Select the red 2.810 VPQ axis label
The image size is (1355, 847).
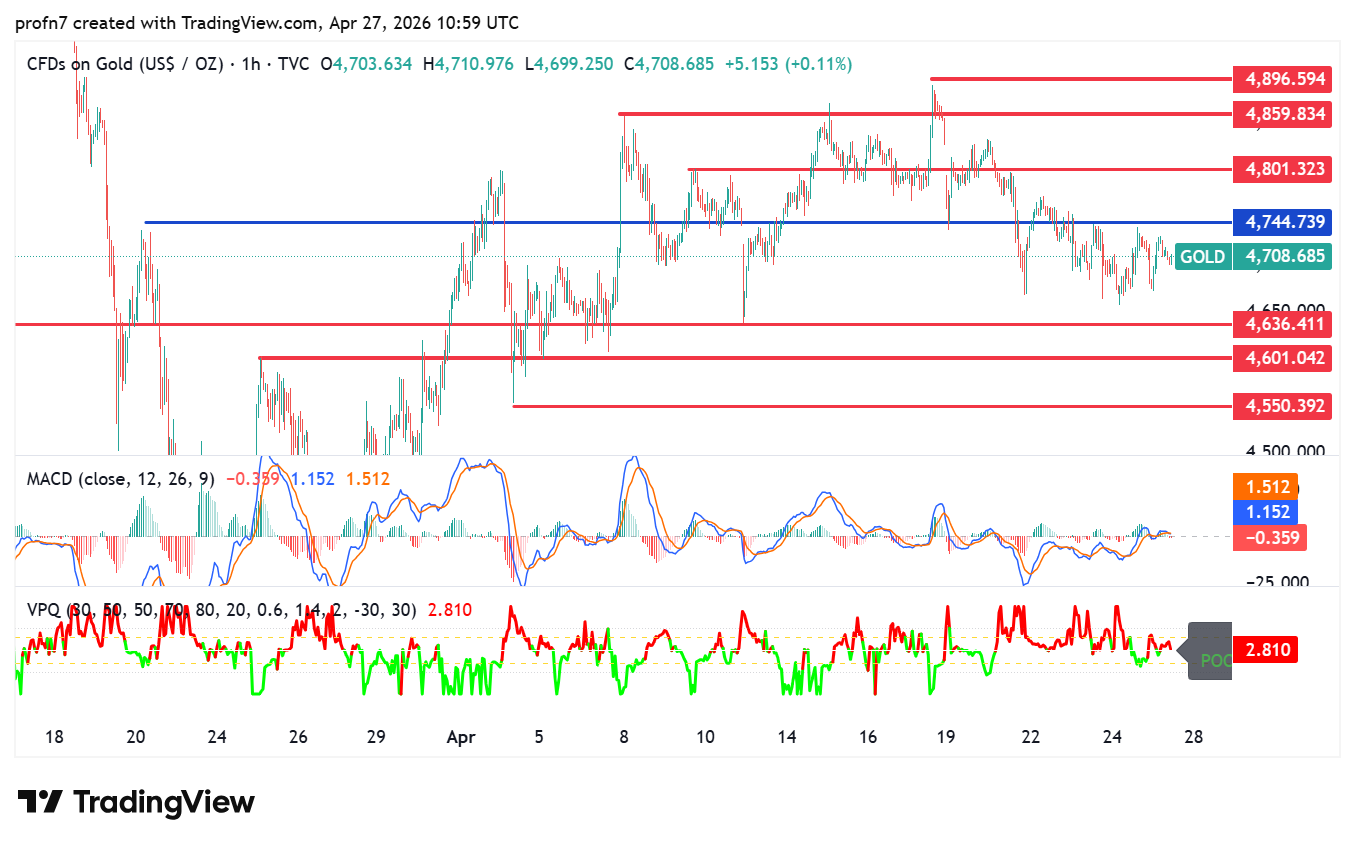1265,650
